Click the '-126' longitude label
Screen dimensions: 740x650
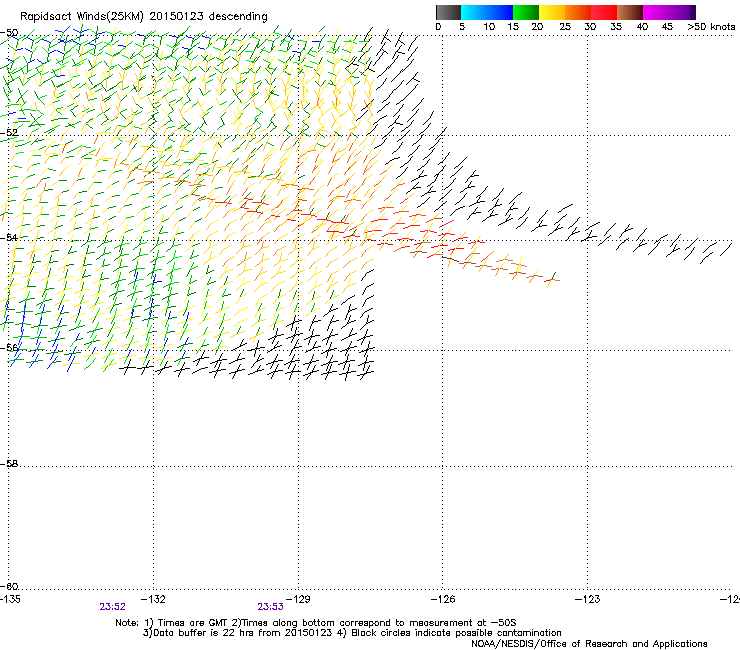tap(443, 599)
